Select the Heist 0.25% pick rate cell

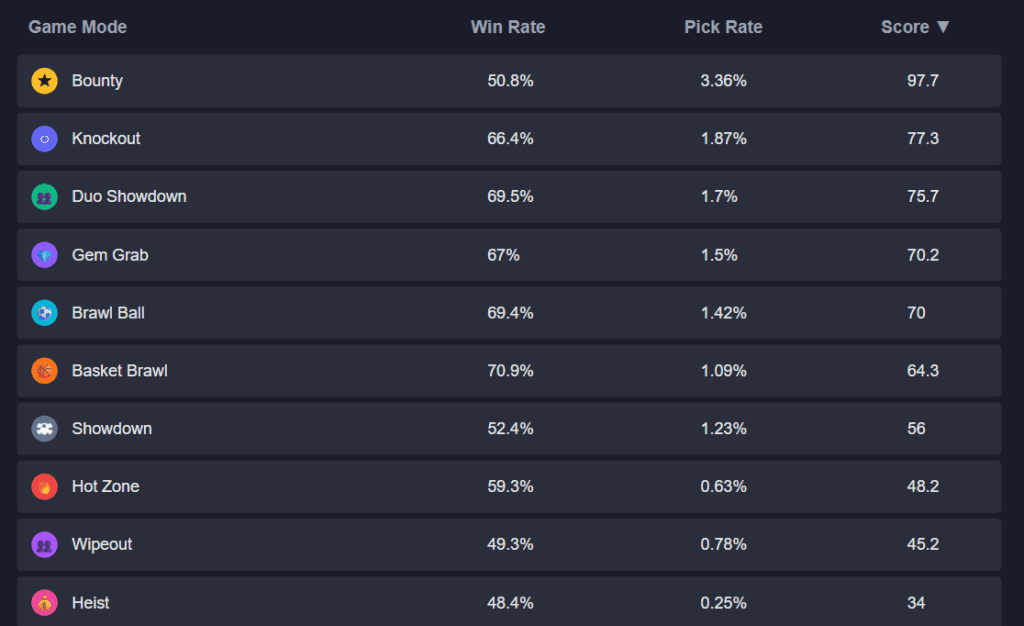(723, 603)
